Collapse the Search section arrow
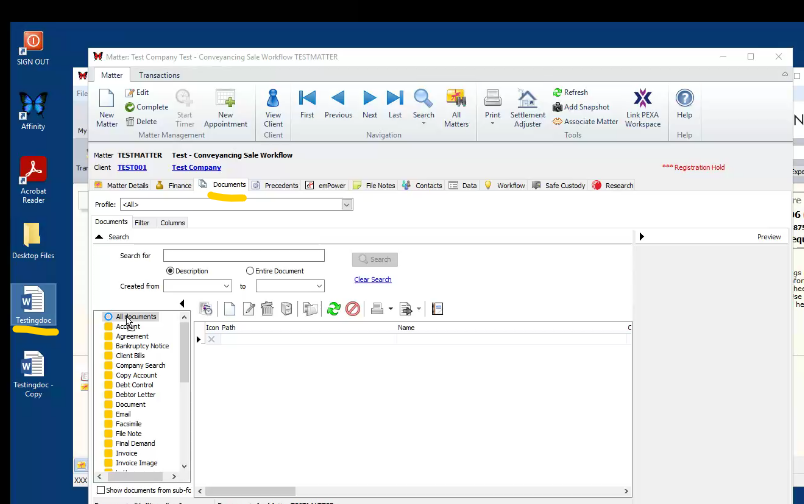Screen dimensions: 804x504 (99, 237)
